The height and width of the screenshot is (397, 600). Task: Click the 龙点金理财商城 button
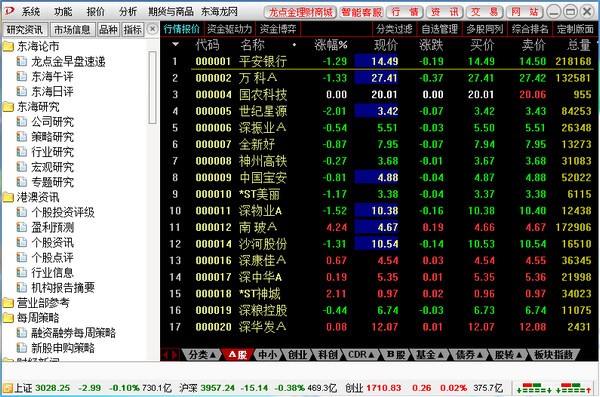click(300, 12)
